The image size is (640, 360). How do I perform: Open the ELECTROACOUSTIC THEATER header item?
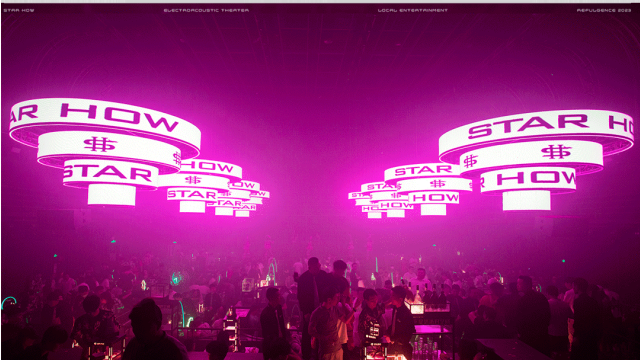206,10
